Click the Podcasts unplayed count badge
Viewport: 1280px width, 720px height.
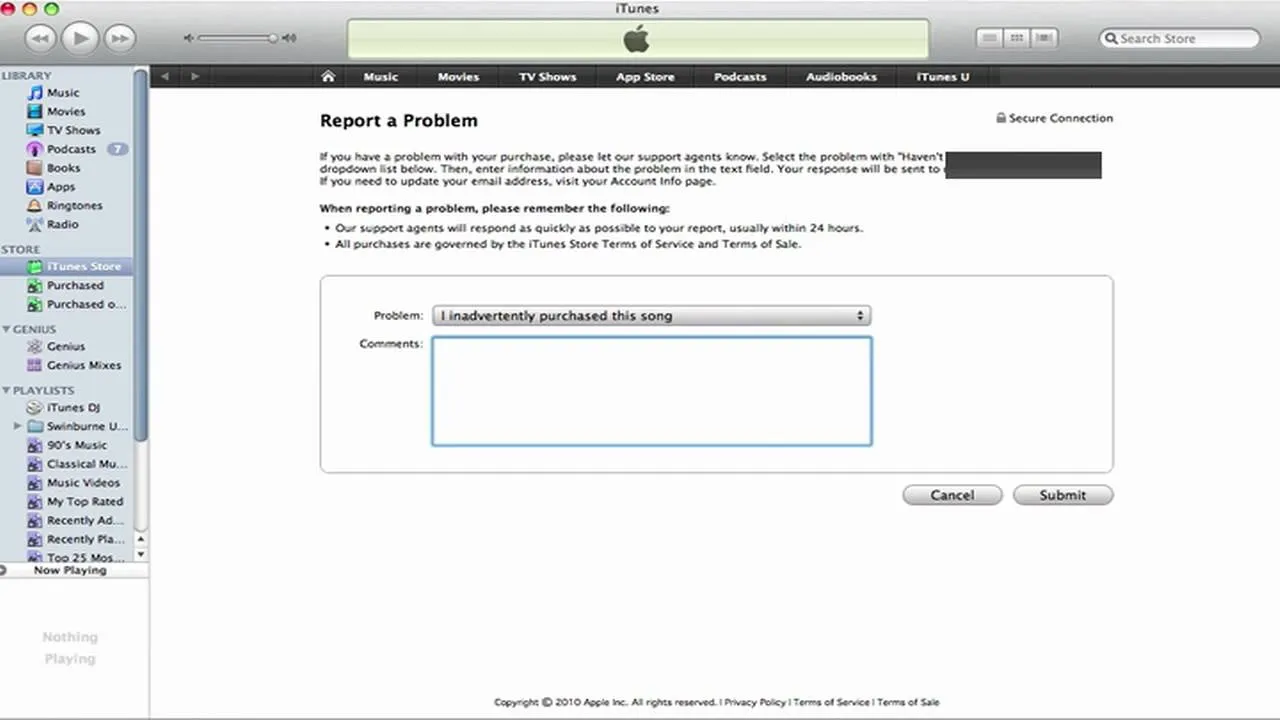[118, 149]
